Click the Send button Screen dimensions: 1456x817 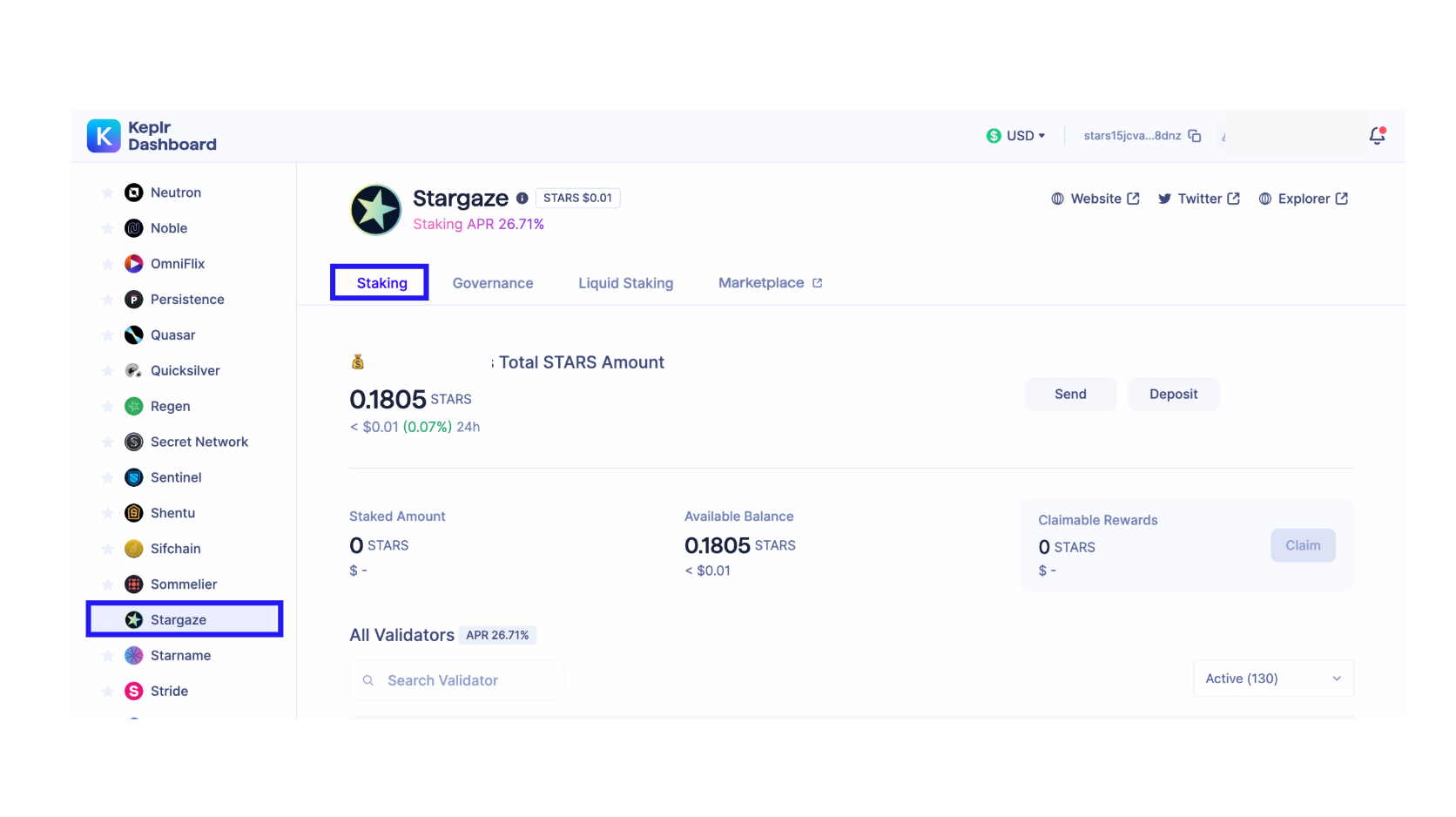[1070, 394]
